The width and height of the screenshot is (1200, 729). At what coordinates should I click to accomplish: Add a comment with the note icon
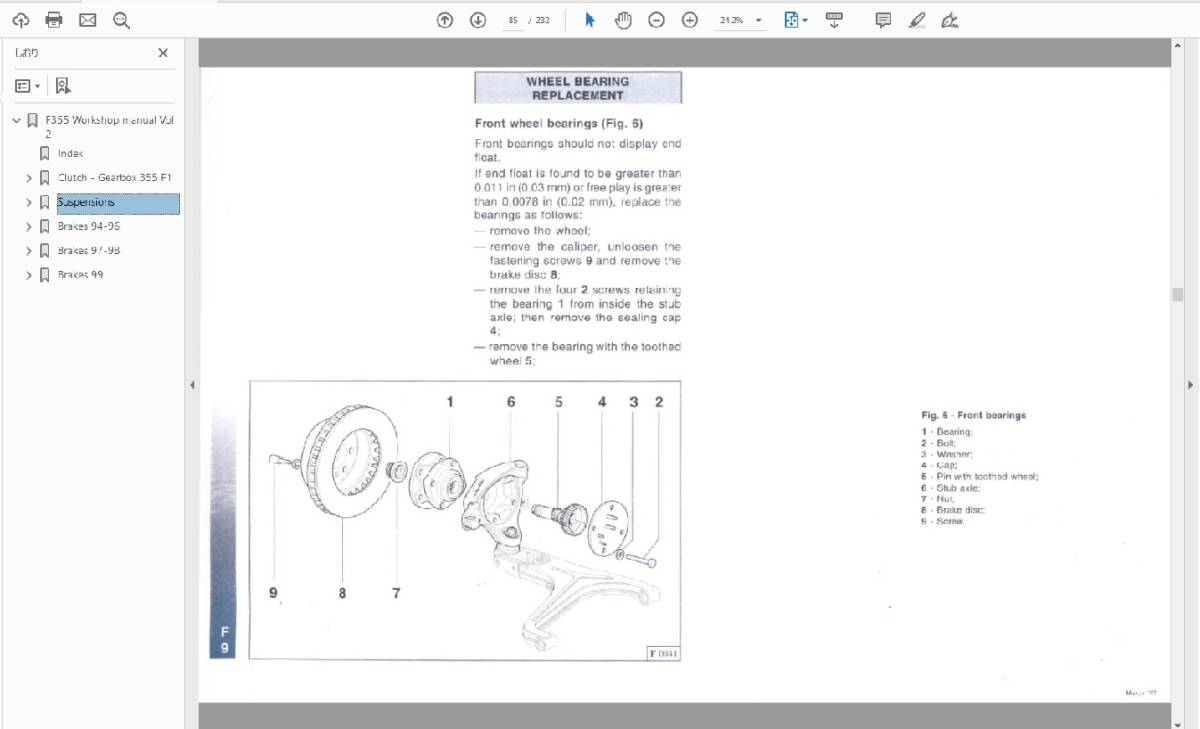883,20
